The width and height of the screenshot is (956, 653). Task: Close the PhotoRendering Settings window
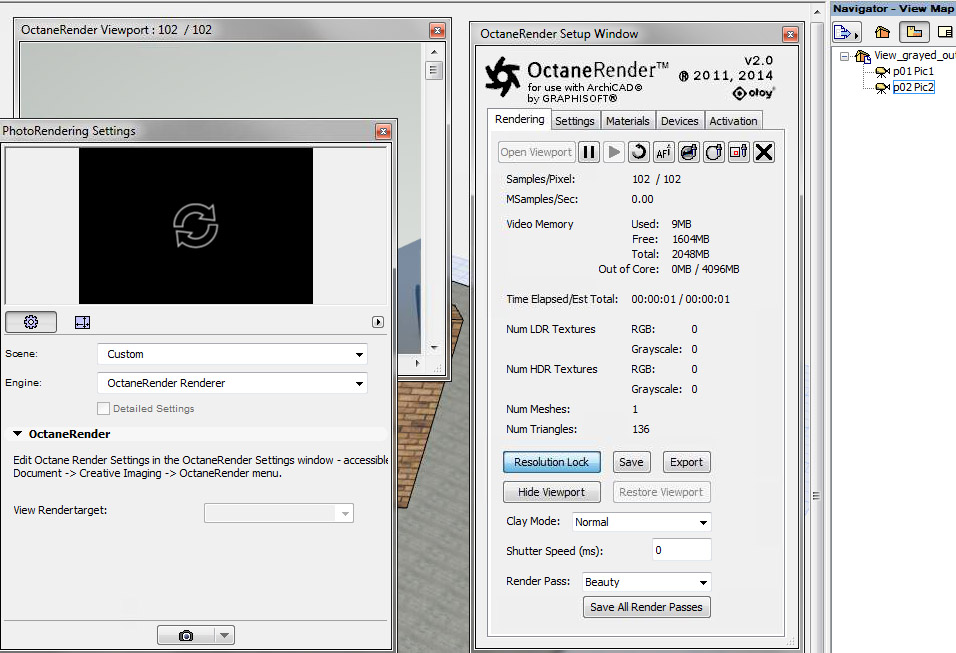click(x=383, y=131)
